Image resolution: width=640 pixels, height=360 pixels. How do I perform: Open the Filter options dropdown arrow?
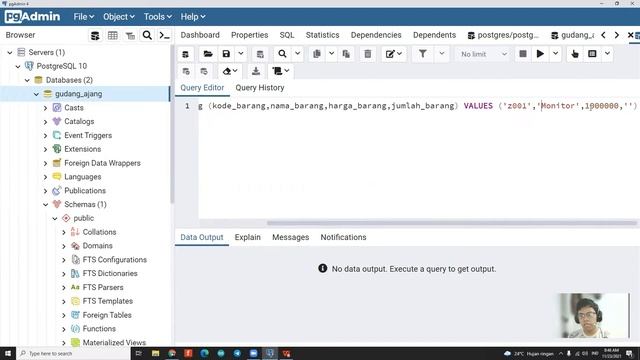pos(442,54)
